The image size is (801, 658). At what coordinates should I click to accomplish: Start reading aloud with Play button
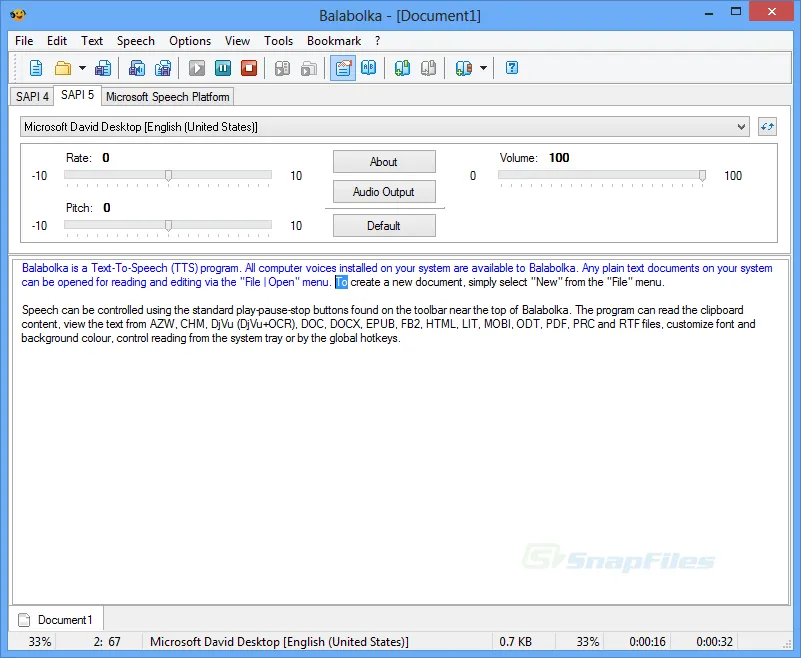[197, 68]
